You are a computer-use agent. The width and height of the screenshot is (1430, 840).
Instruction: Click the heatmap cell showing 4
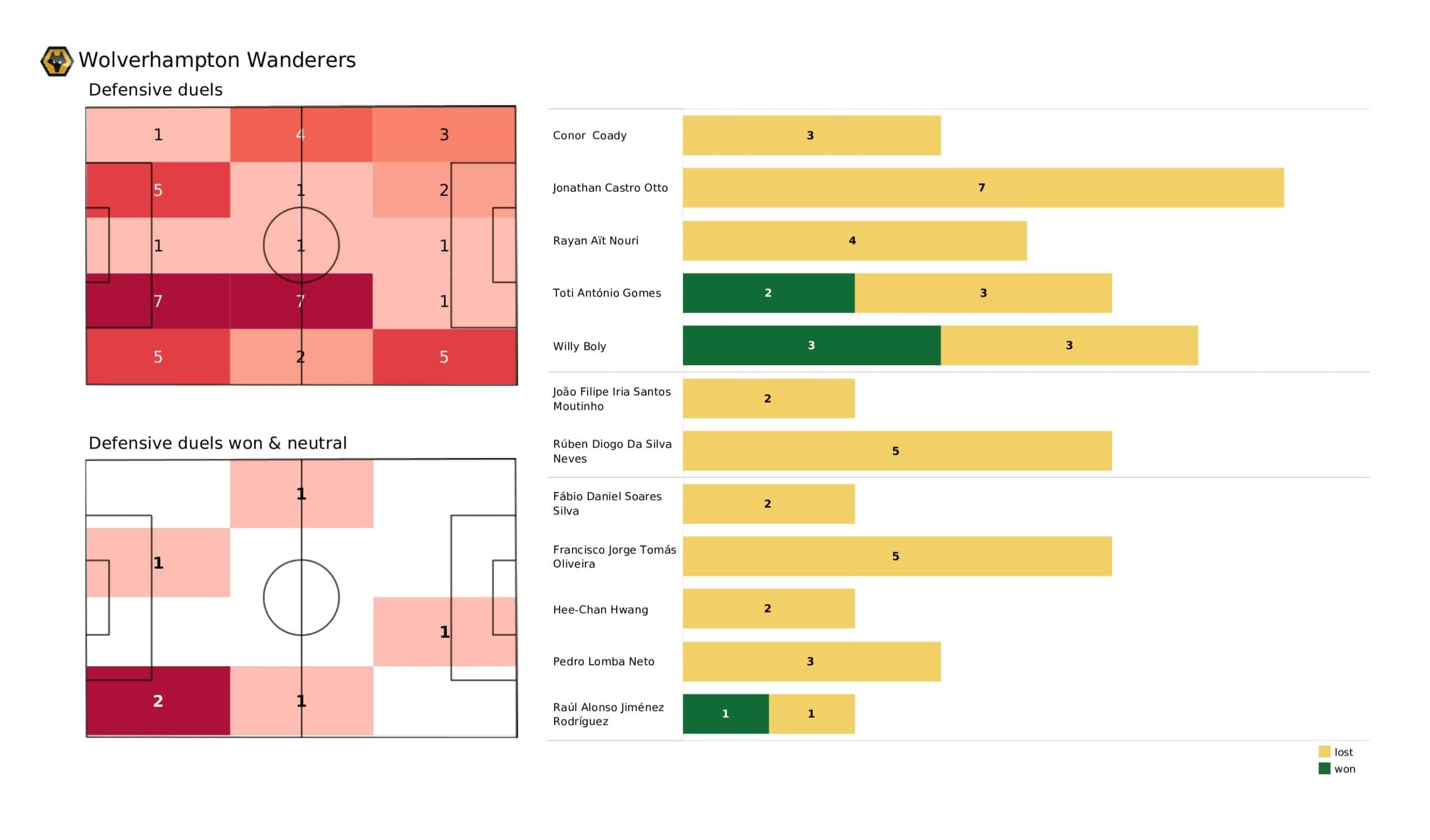(301, 135)
